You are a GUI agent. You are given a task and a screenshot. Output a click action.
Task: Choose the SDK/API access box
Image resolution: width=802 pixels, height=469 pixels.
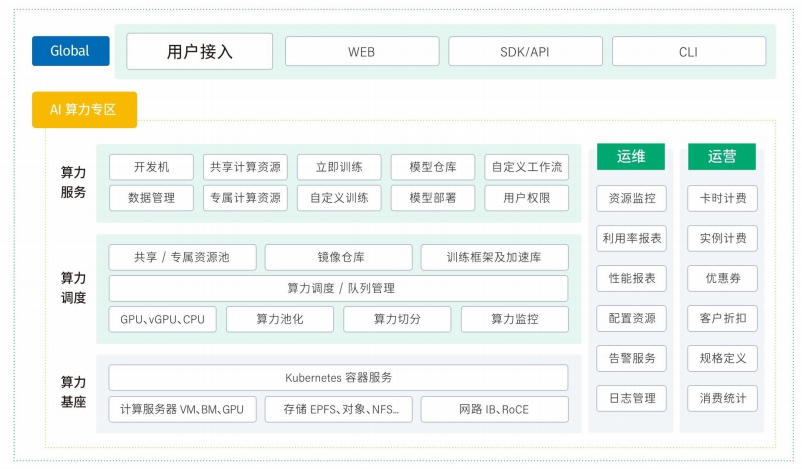525,52
